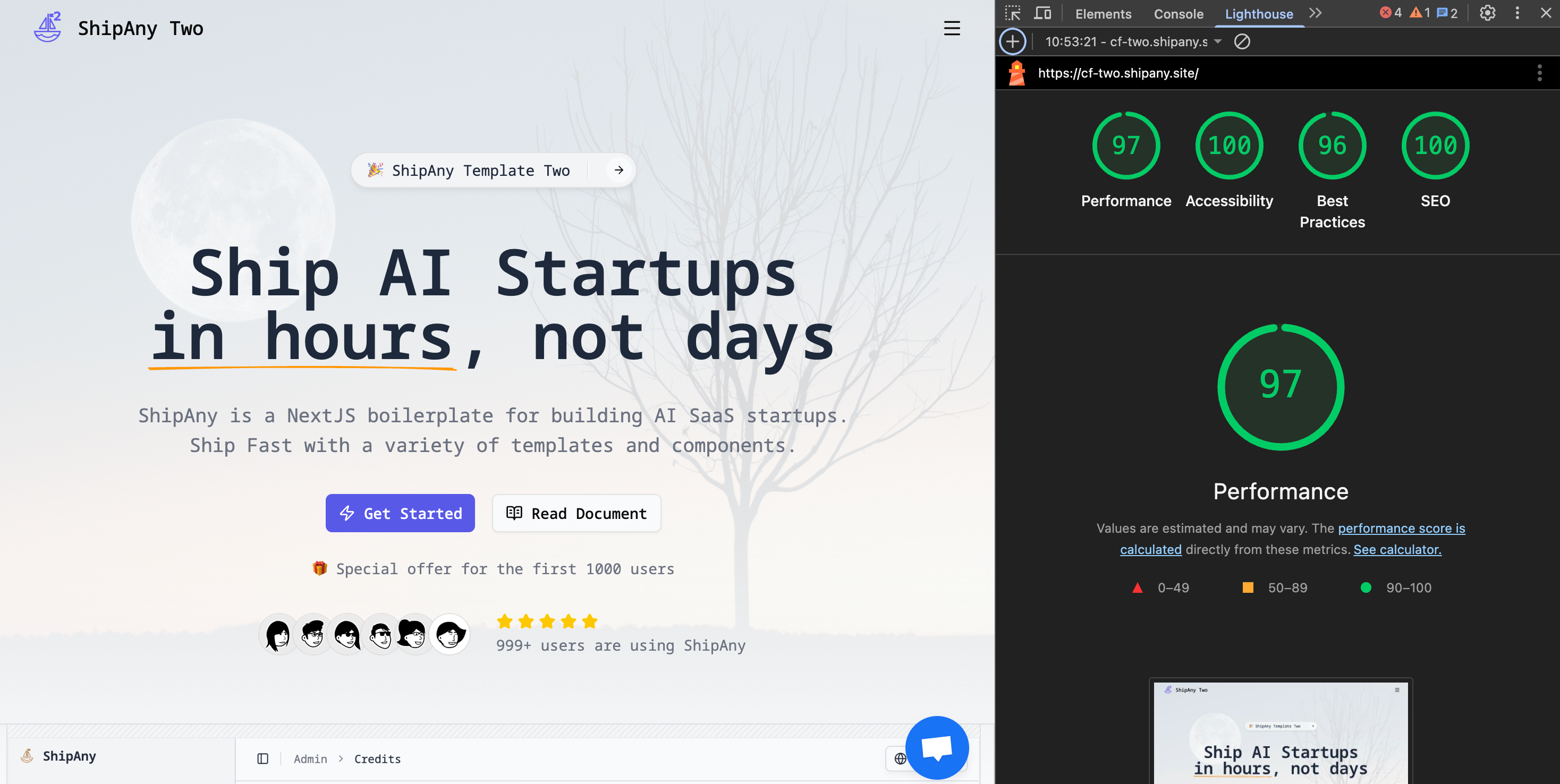Toggle the admin sidebar panel icon

point(263,759)
